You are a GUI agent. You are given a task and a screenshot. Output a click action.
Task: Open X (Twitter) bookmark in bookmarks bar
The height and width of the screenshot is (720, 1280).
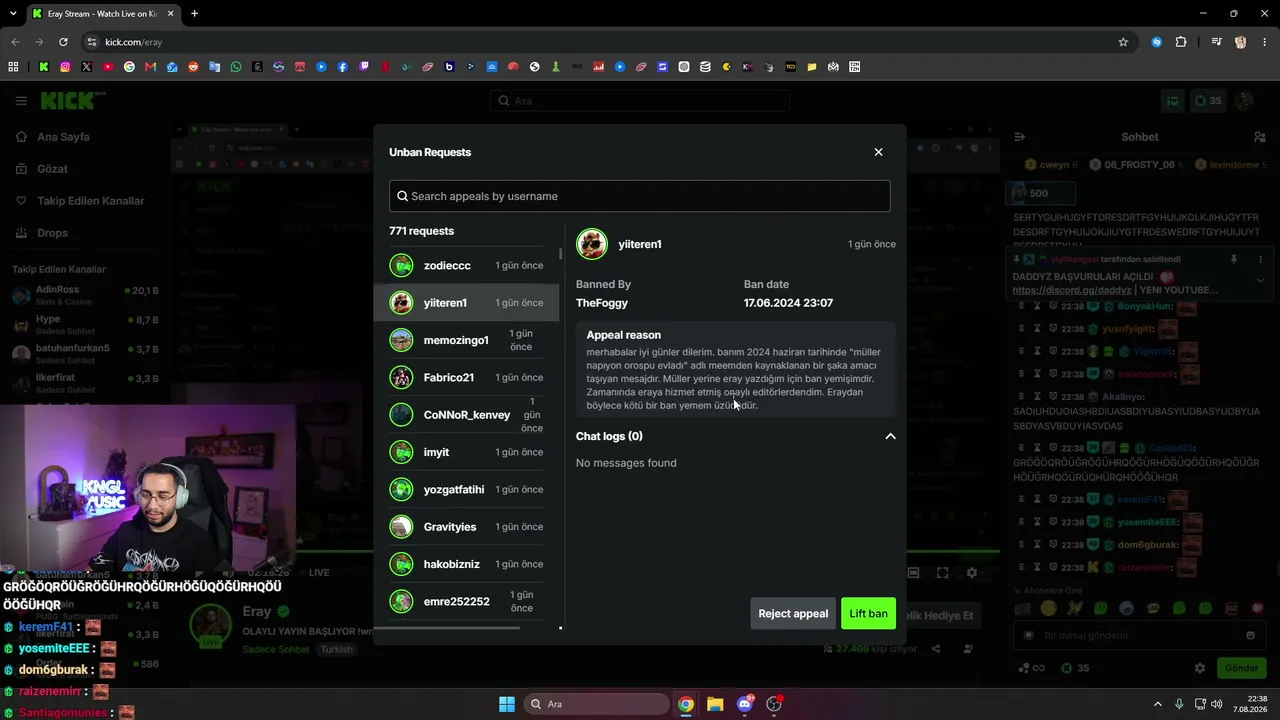[86, 67]
